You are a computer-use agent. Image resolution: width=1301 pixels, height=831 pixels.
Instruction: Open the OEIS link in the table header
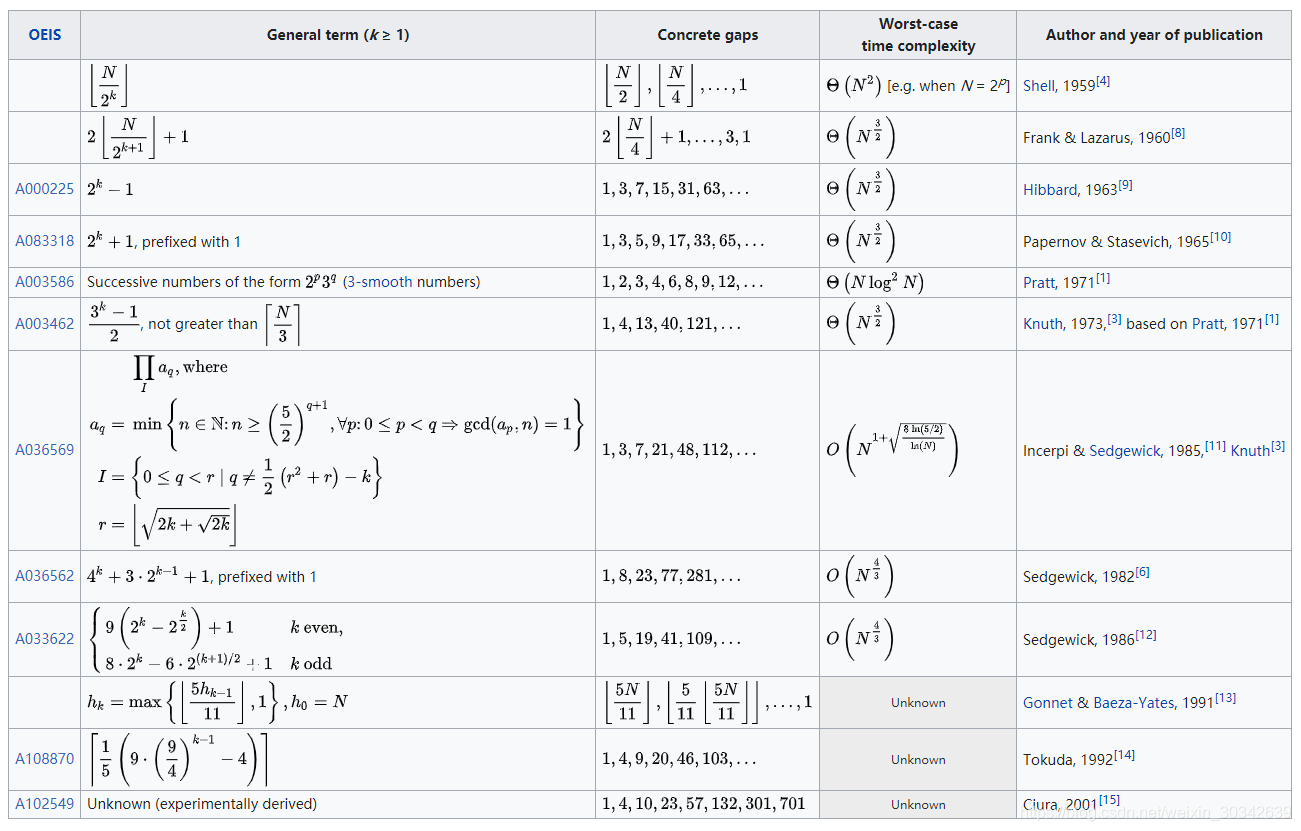coord(45,35)
